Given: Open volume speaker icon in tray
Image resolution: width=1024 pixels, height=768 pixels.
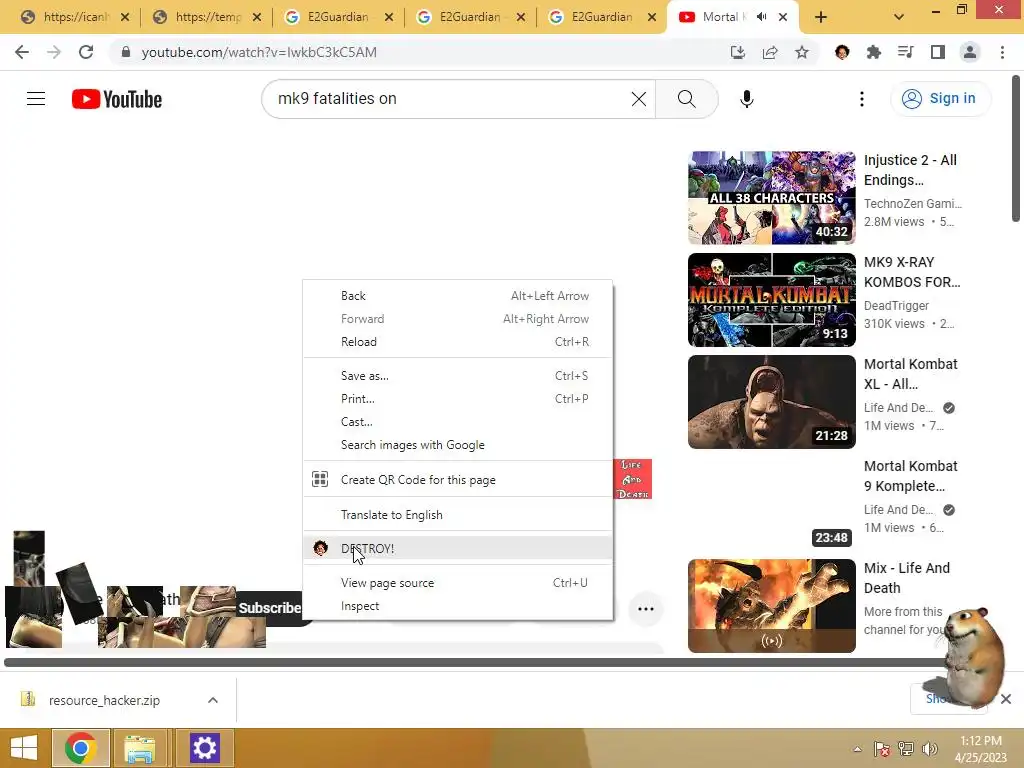Looking at the screenshot, I should (x=930, y=749).
